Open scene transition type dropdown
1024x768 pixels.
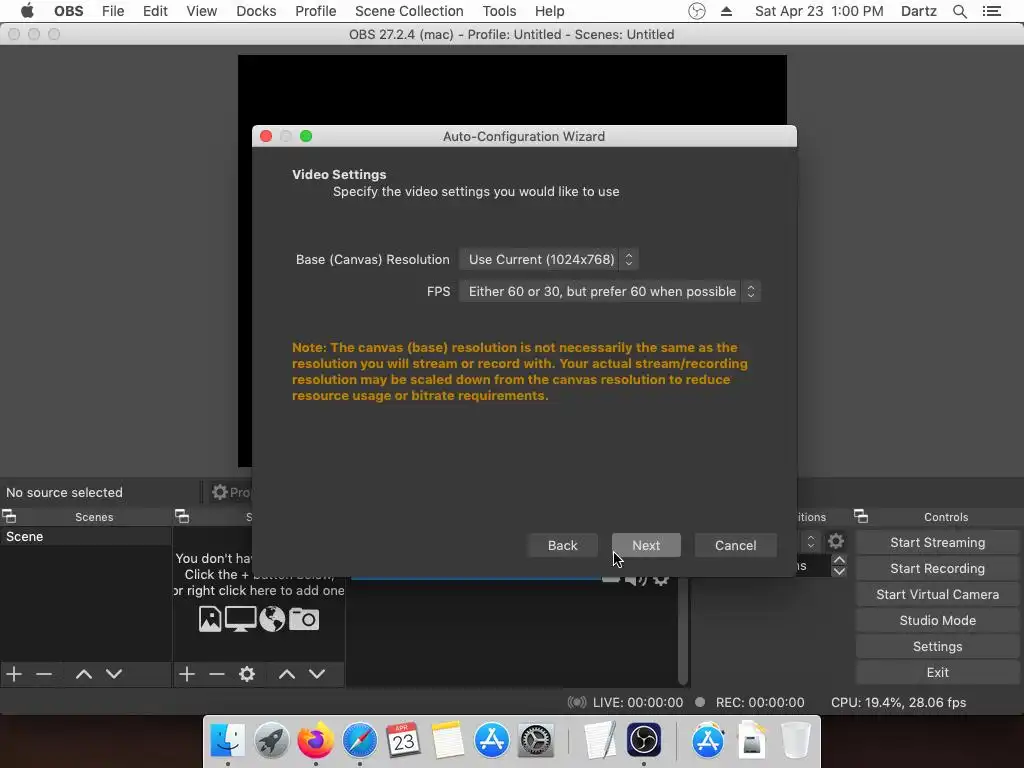[808, 541]
